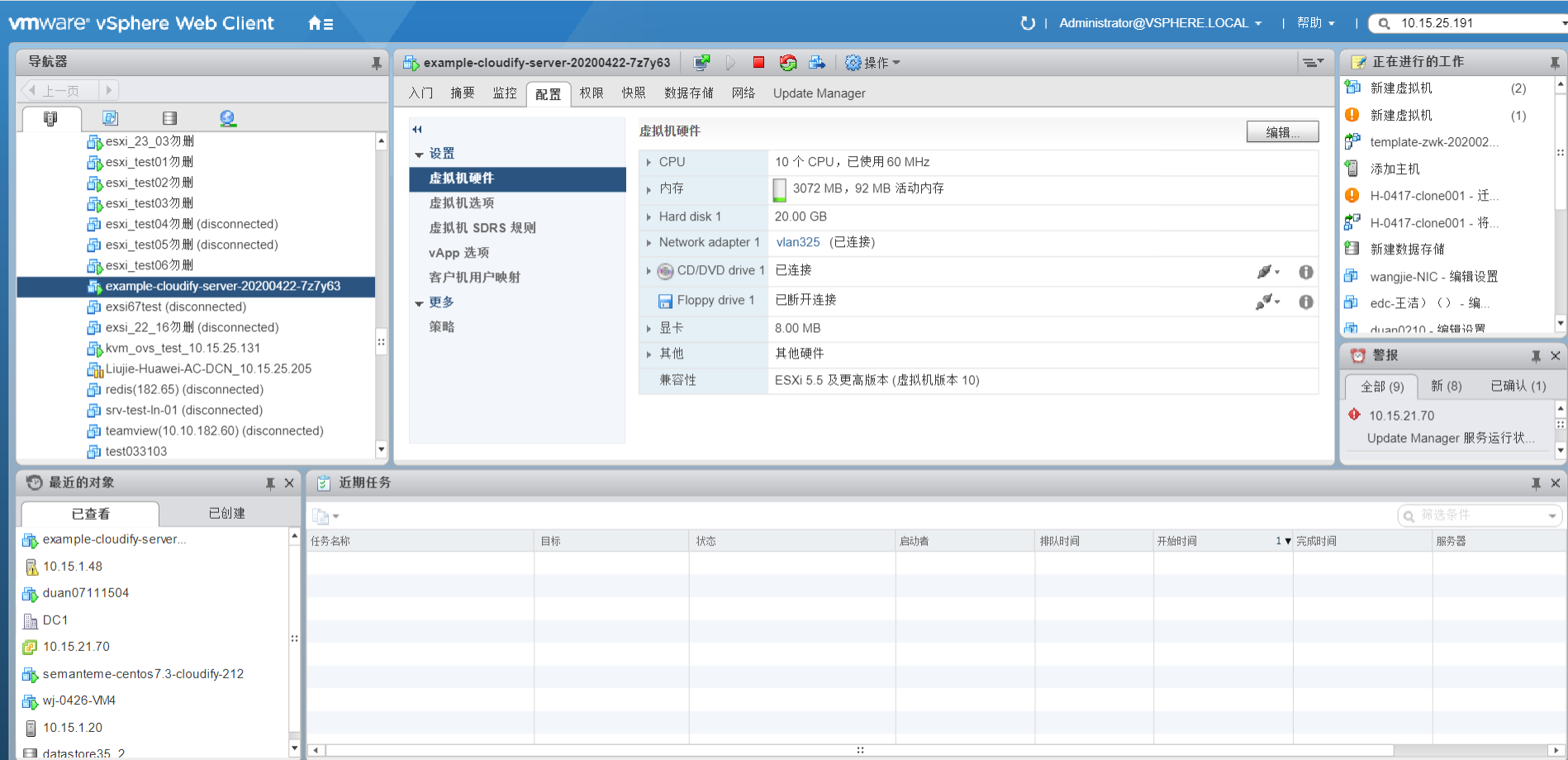Click the 编辑 edit button
Viewport: 1568px width, 760px height.
(x=1282, y=132)
